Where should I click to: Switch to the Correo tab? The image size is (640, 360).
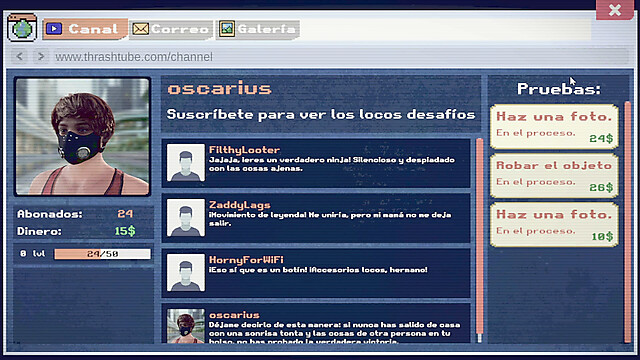coord(171,29)
